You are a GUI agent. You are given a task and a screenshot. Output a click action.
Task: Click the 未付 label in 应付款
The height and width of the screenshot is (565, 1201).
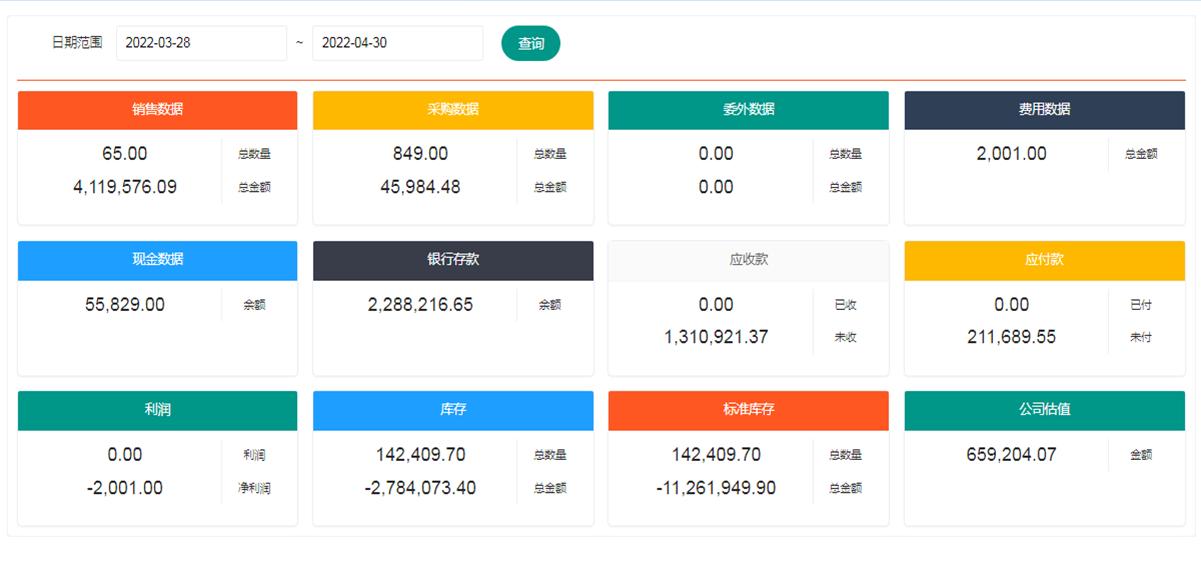click(x=1141, y=338)
